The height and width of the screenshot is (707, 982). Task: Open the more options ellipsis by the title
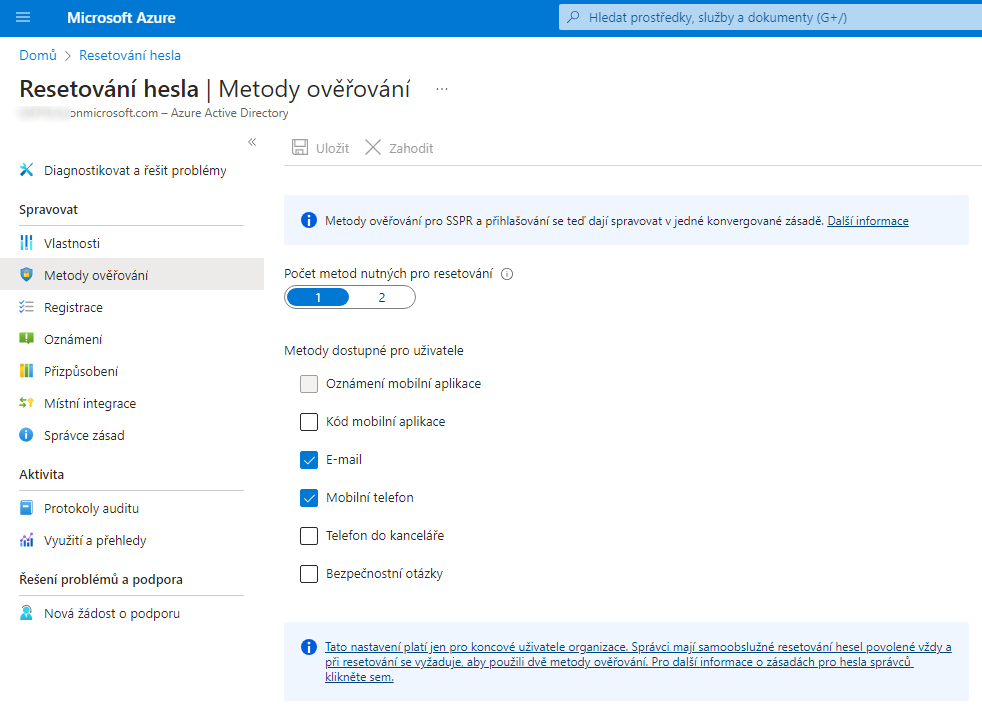[442, 89]
